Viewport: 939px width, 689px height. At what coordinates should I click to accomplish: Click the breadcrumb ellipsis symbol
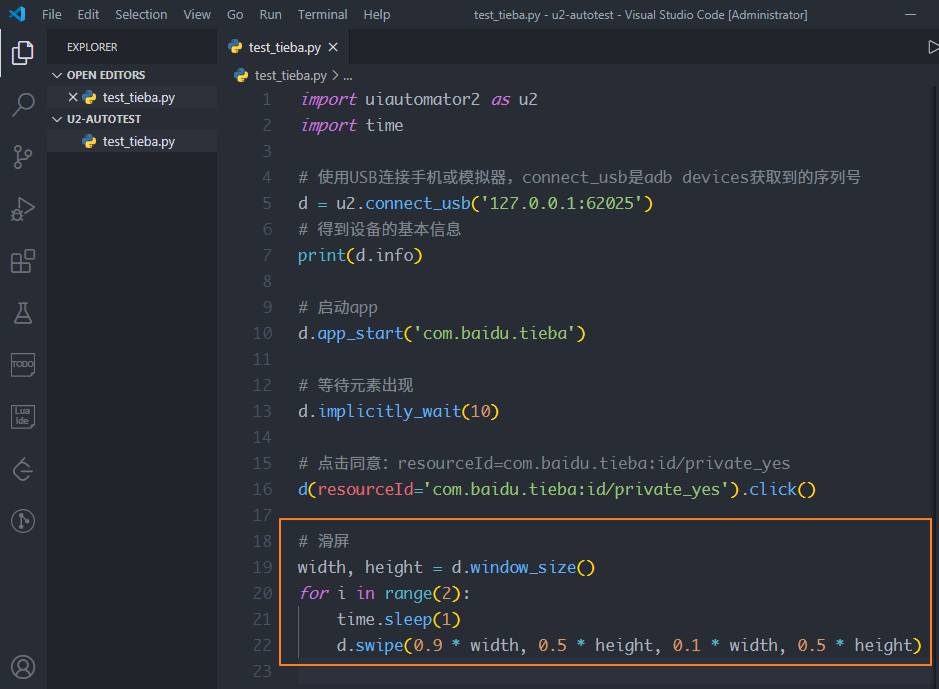coord(348,75)
